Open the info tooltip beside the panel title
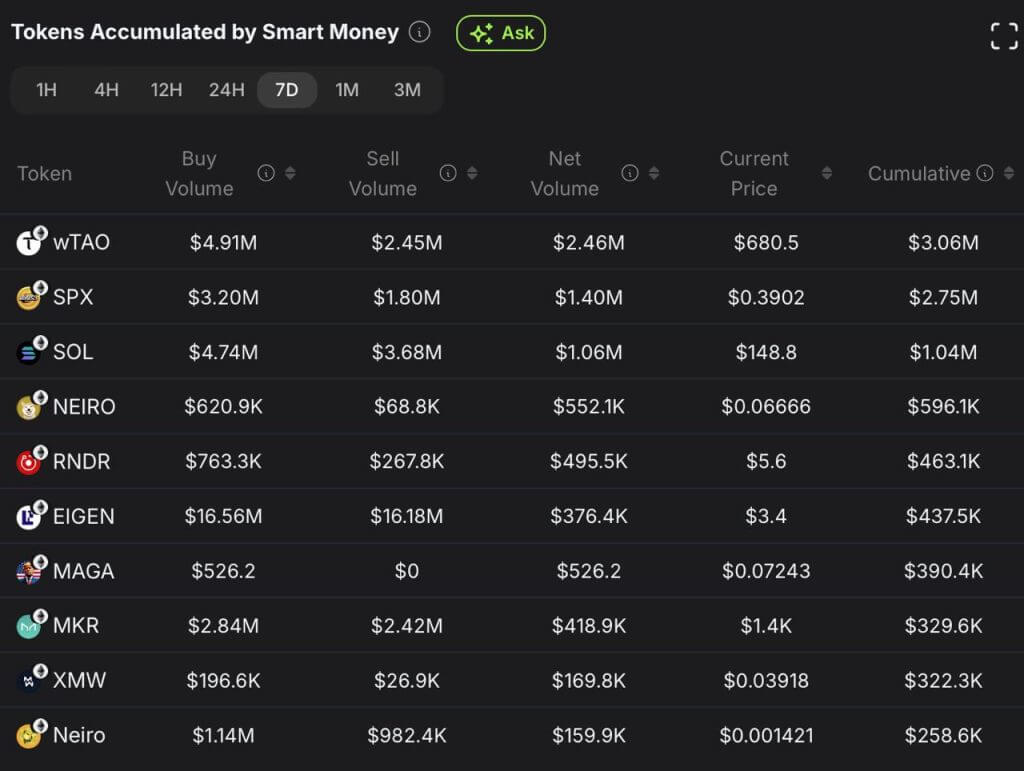This screenshot has width=1024, height=771. tap(419, 31)
